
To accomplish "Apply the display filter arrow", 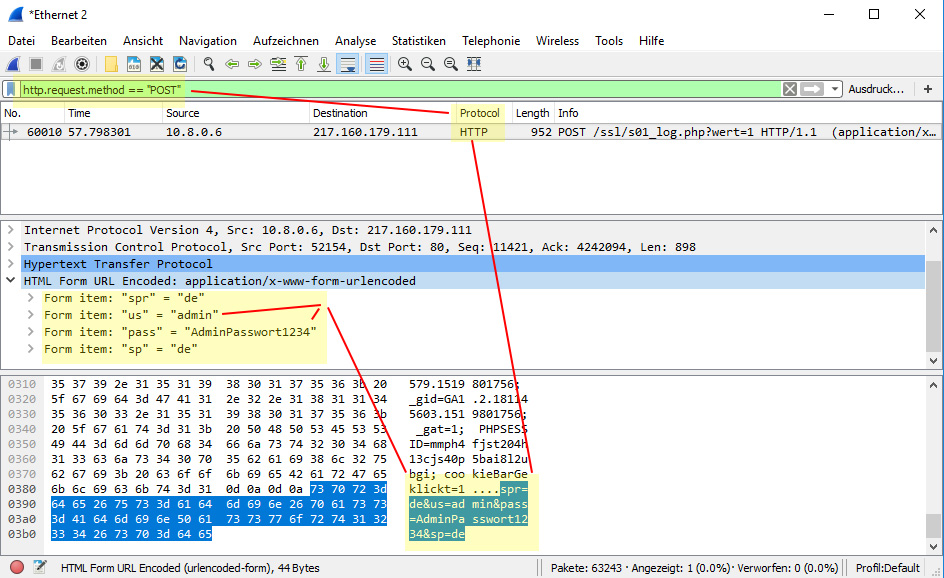I will pyautogui.click(x=812, y=89).
